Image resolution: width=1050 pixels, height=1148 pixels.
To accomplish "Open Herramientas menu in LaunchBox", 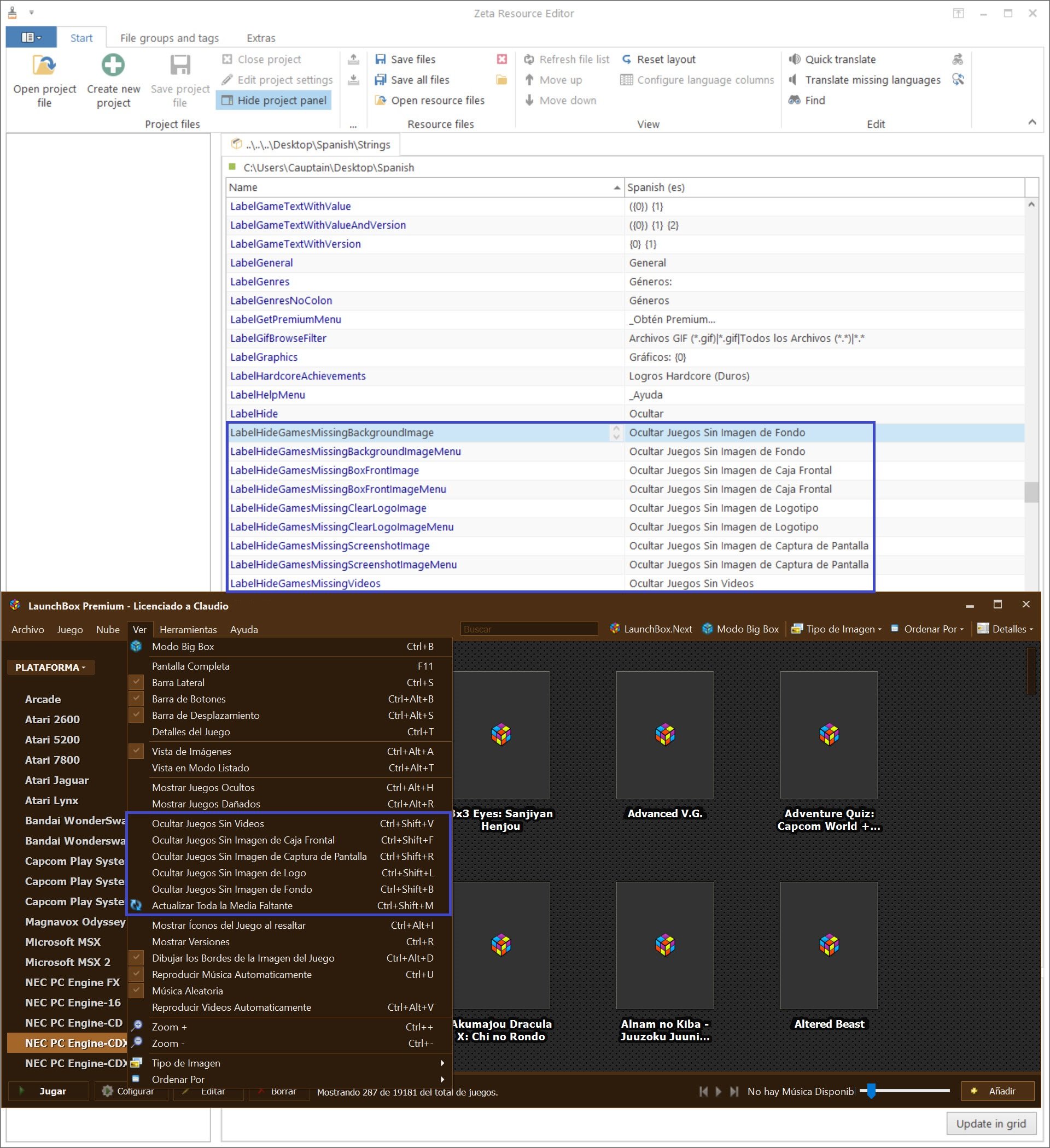I will tap(188, 629).
